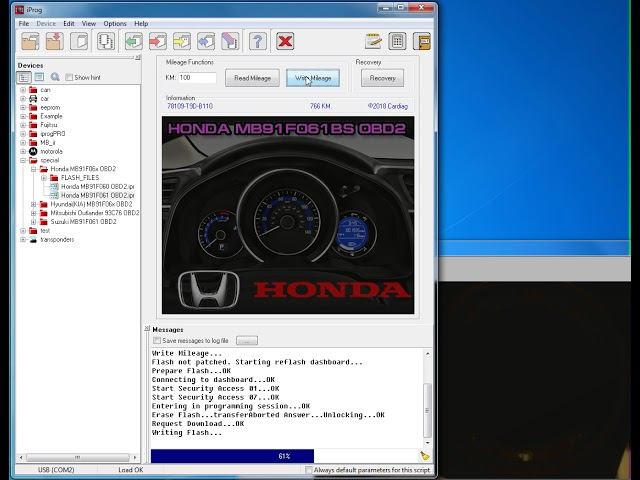
Task: Select Mitsubishi Outlander 93C76 OBD2 folder
Action: (x=95, y=213)
